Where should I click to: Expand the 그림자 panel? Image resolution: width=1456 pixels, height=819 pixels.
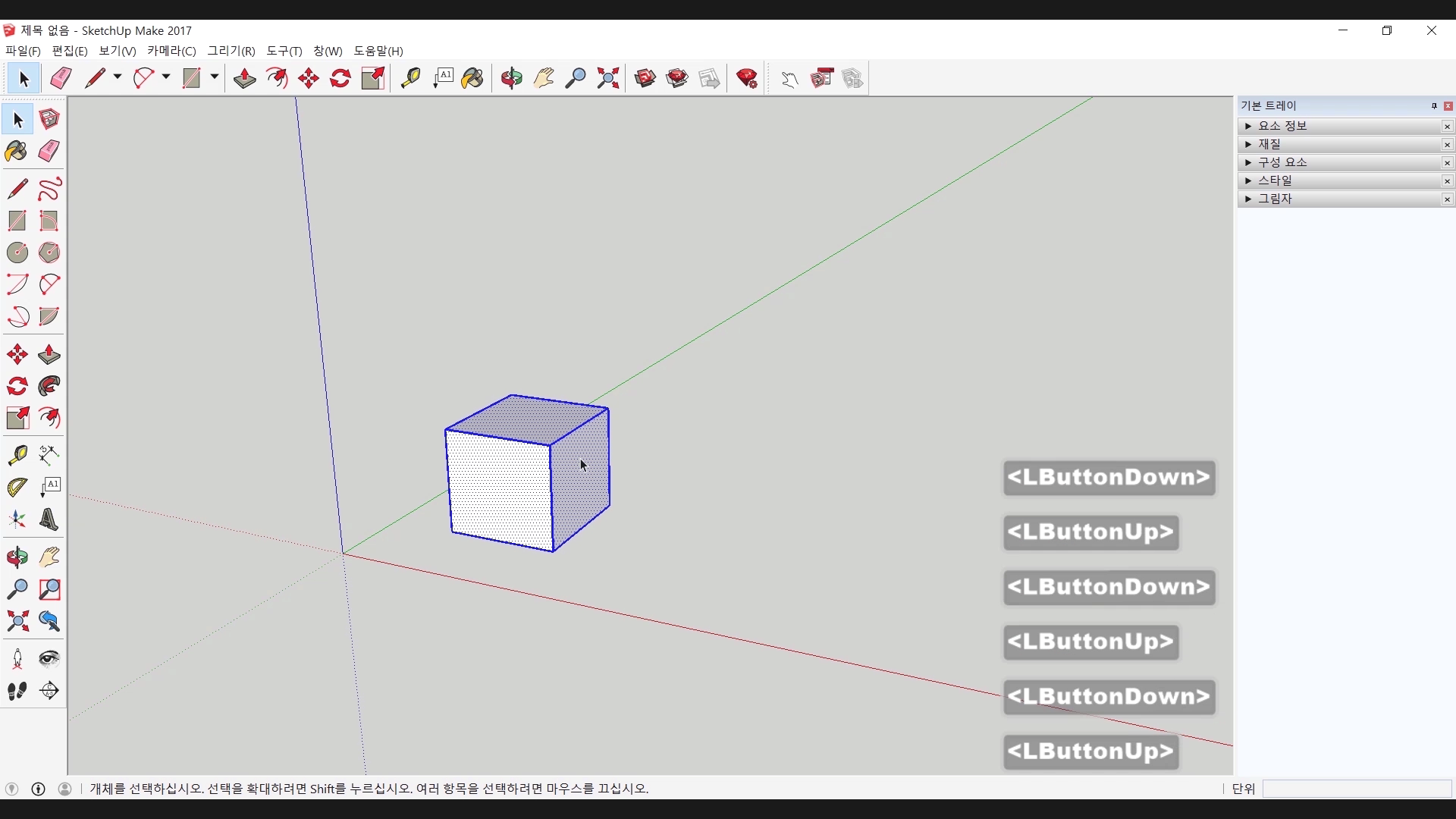(1248, 199)
